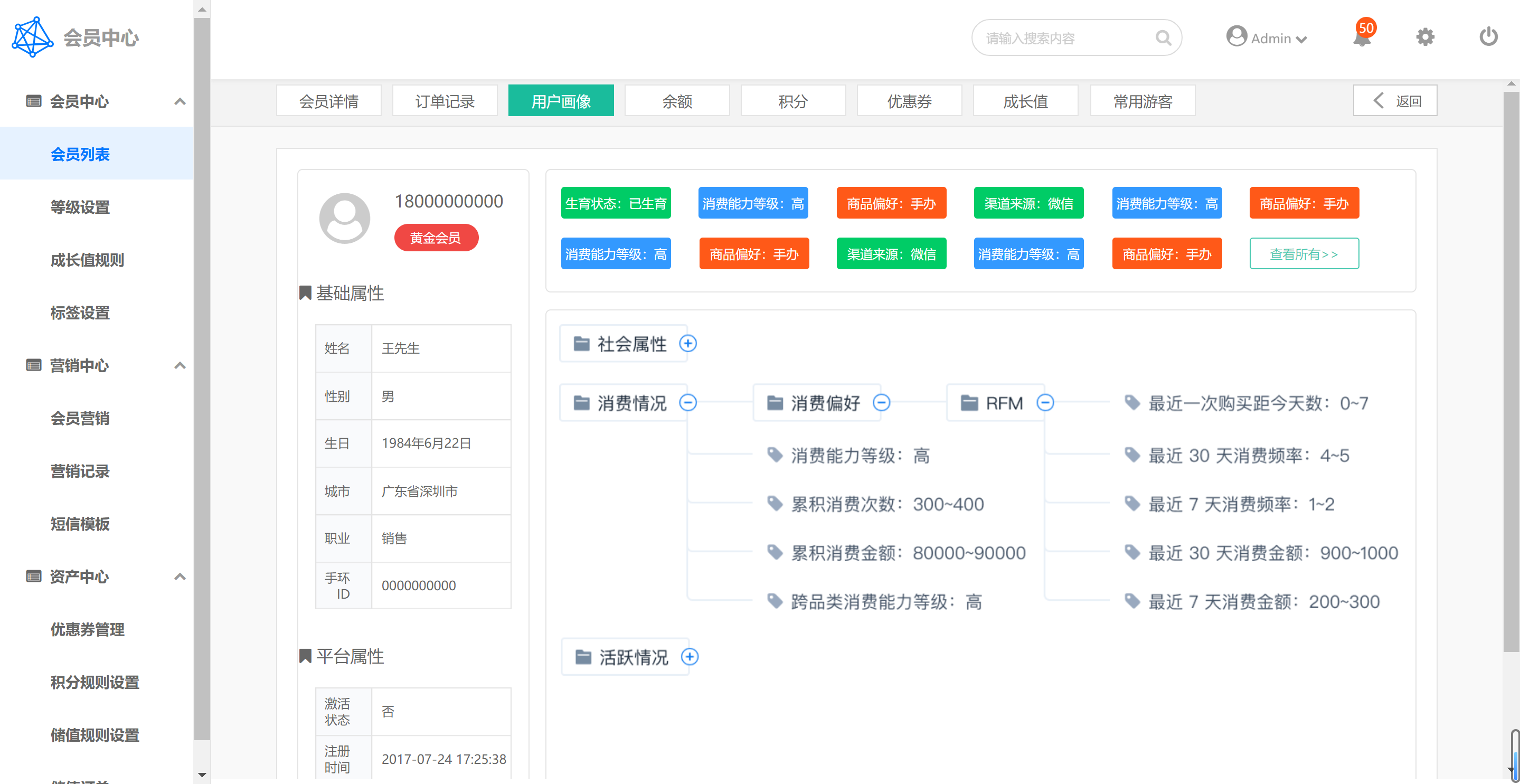Click the 生育状态：已生育 tag
1520x784 pixels.
coord(616,203)
